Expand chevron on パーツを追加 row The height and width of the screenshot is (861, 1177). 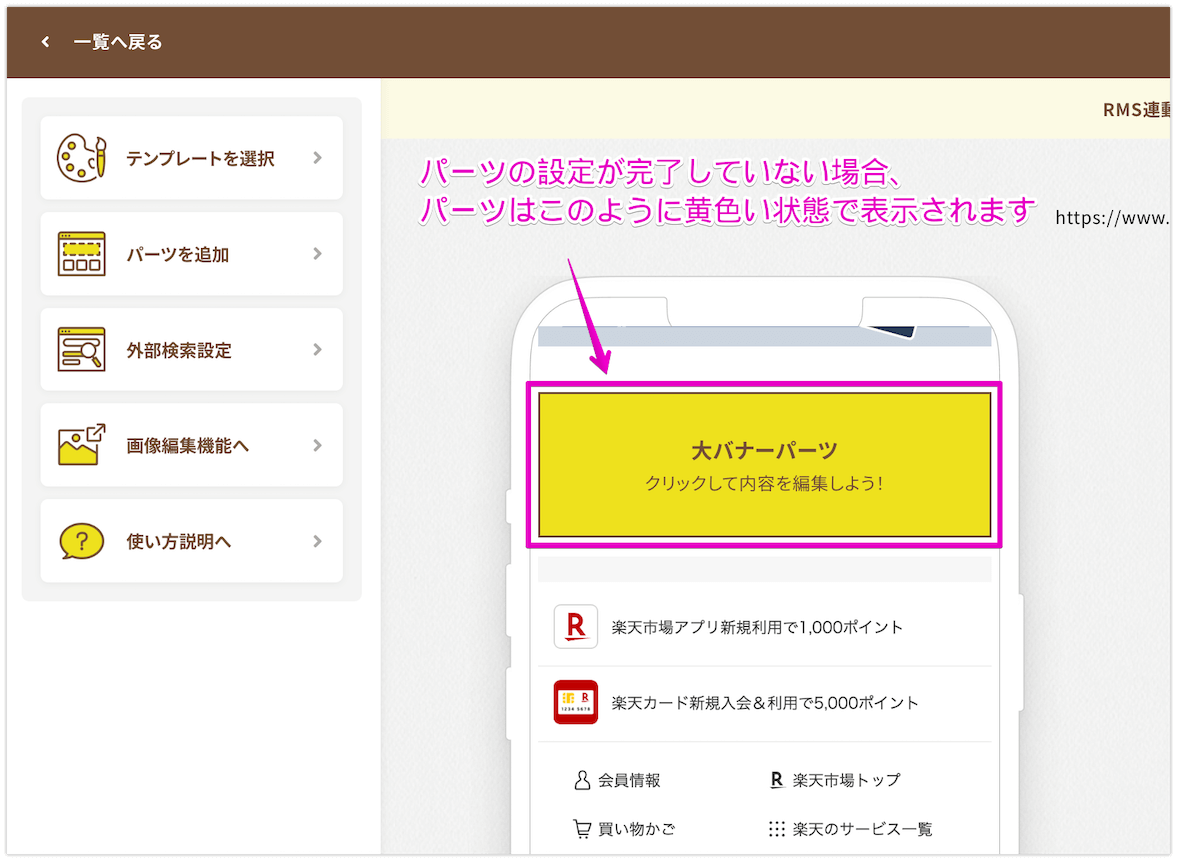[x=318, y=254]
